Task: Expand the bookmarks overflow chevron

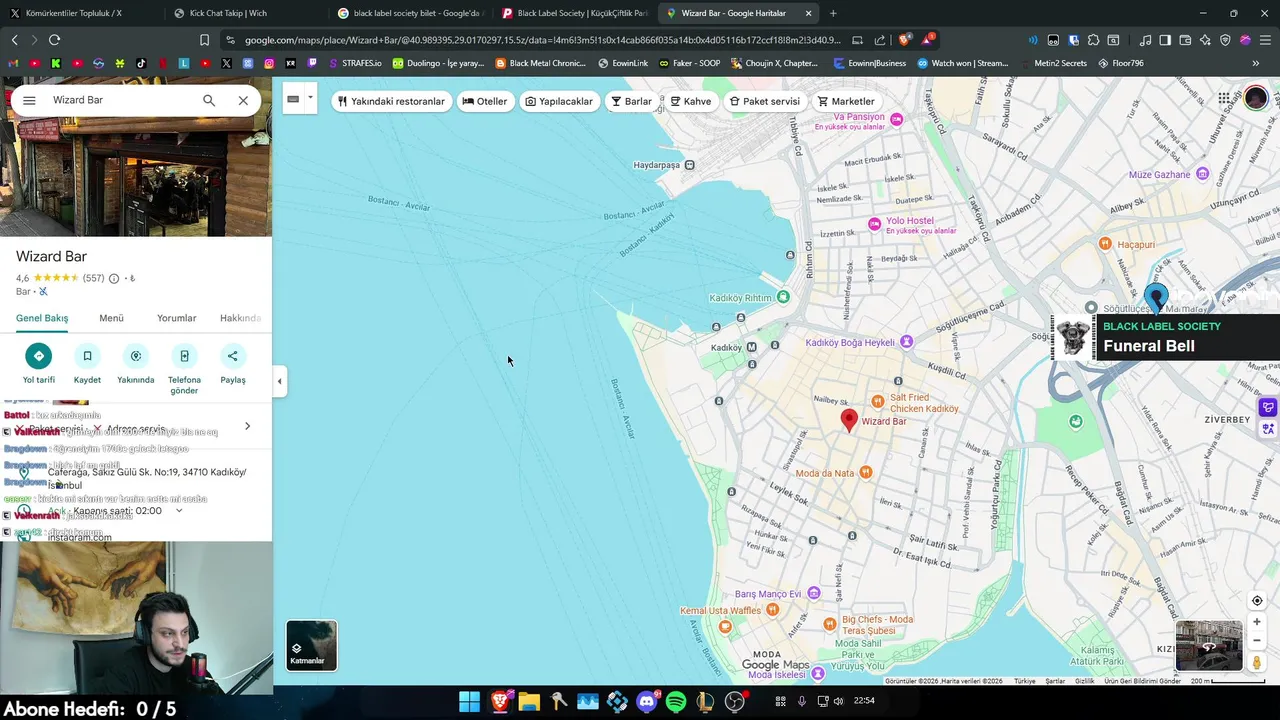Action: (1255, 63)
